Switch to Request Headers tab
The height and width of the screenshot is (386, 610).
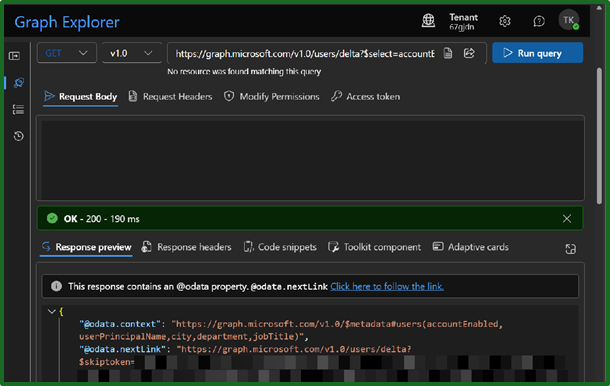(170, 96)
